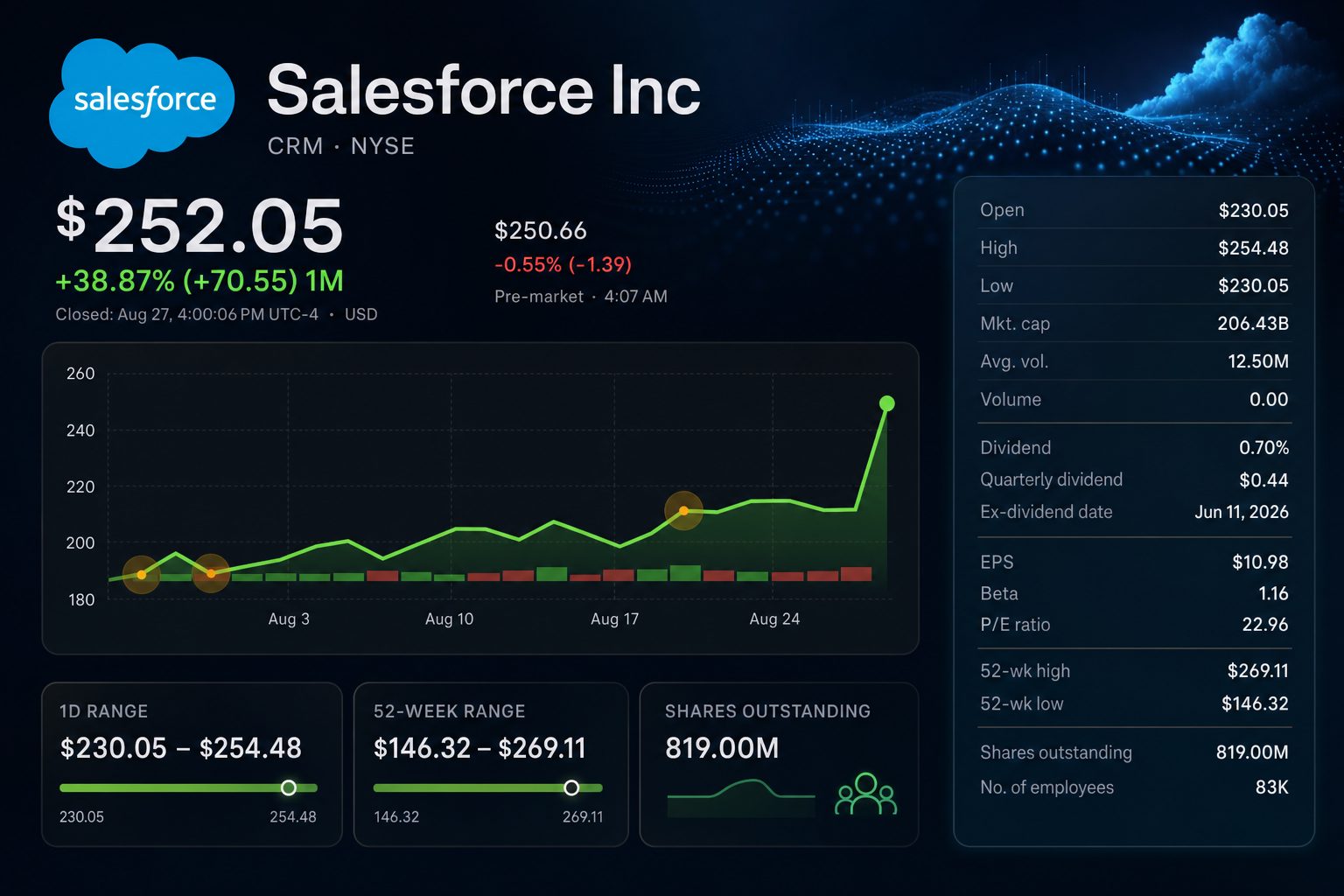This screenshot has height=896, width=1344.
Task: Click the -0.55% (-1.39) pre-market change
Action: pyautogui.click(x=563, y=264)
